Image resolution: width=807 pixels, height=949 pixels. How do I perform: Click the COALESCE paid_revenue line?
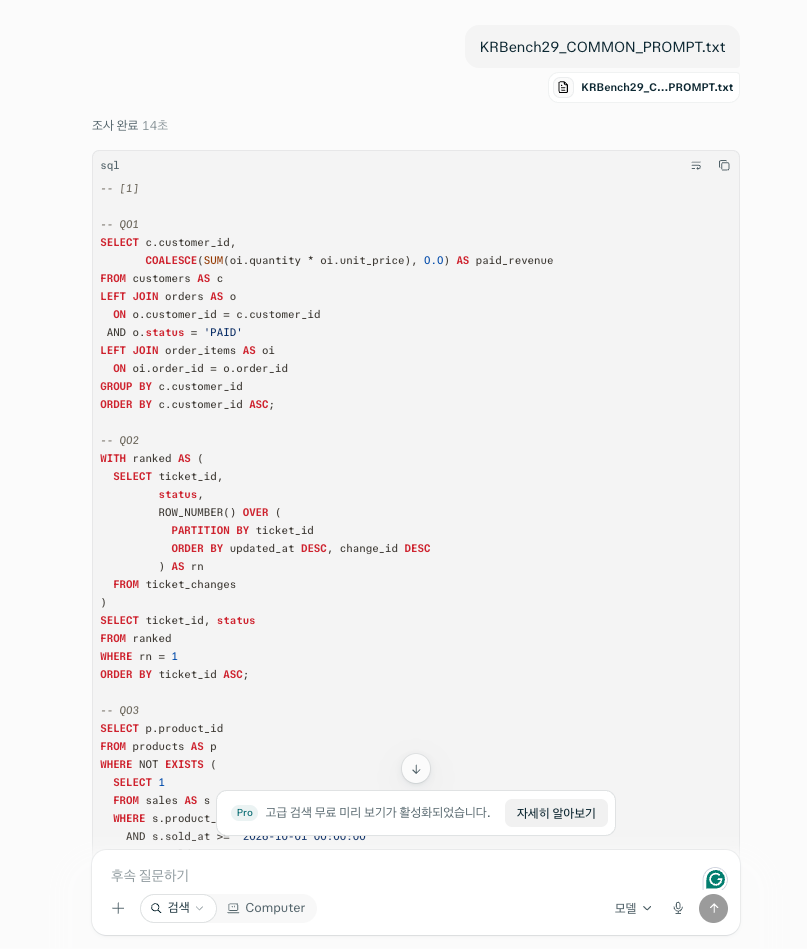(349, 260)
